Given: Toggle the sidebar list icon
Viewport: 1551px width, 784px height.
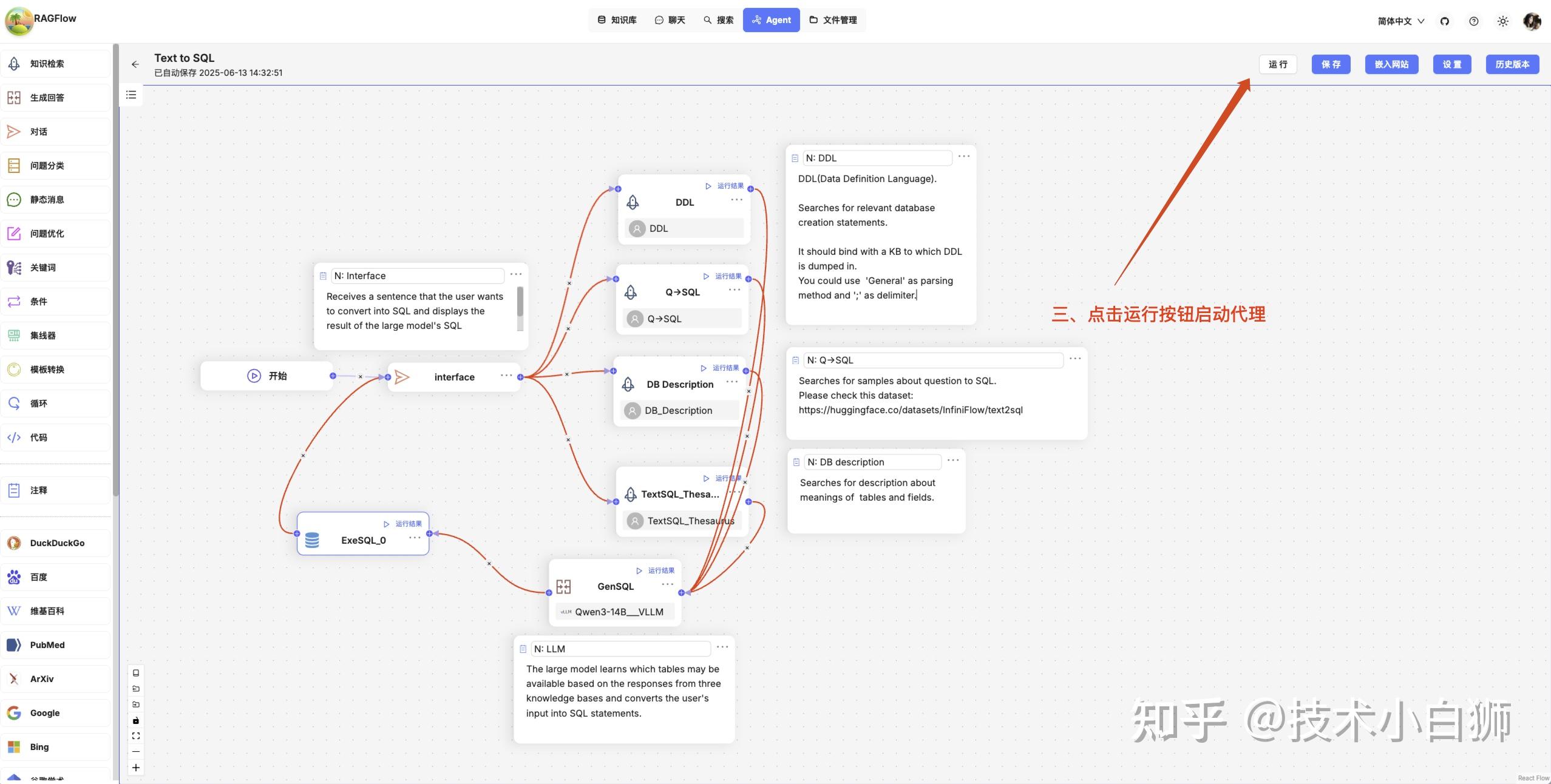Looking at the screenshot, I should (131, 95).
